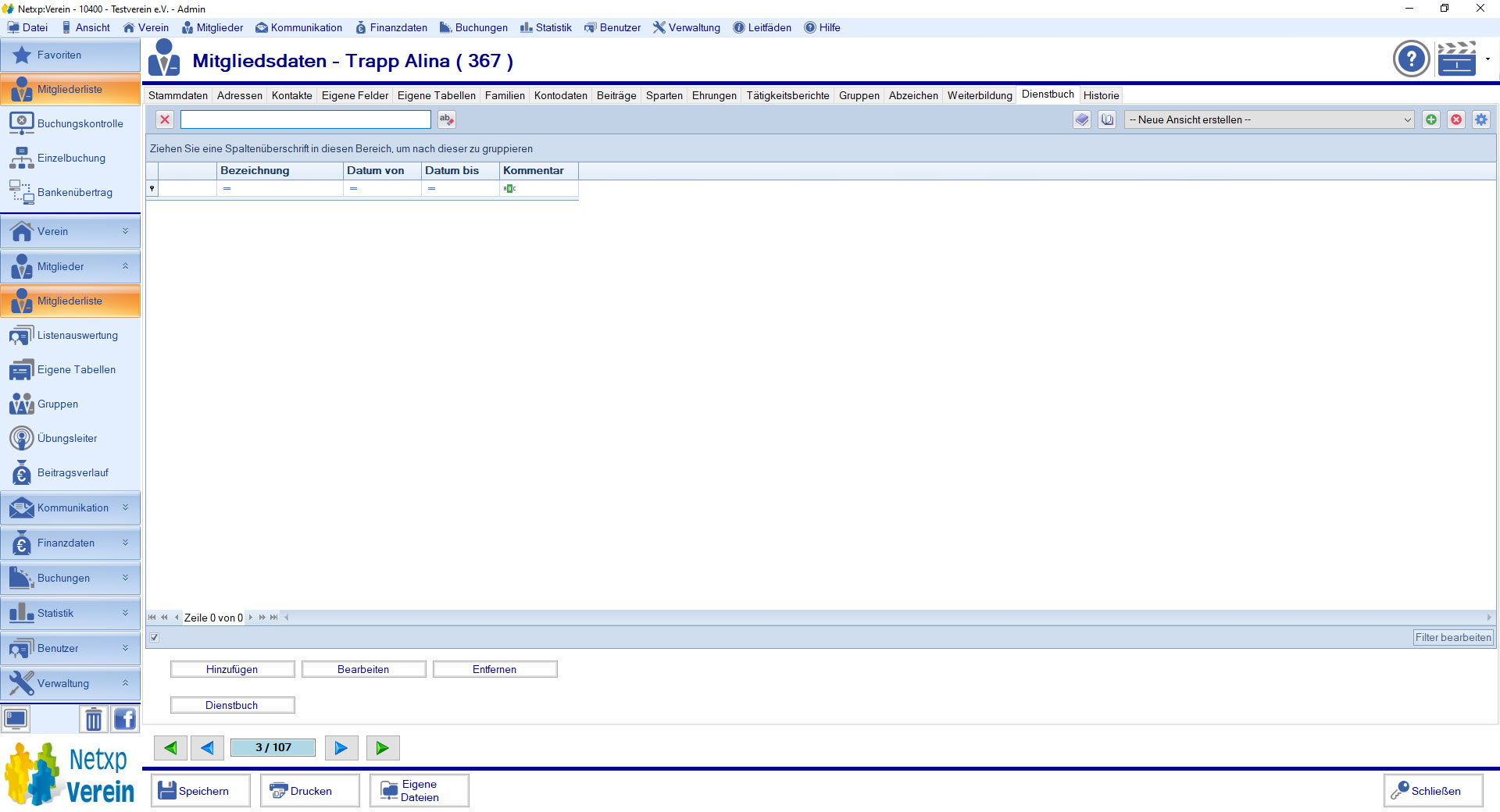Image resolution: width=1500 pixels, height=812 pixels.
Task: Sort by the Datum von column header
Action: 382,170
